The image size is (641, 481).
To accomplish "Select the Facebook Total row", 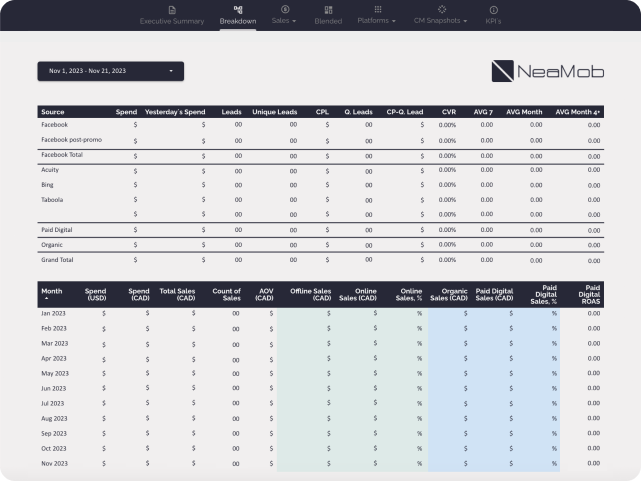I will click(x=62, y=155).
